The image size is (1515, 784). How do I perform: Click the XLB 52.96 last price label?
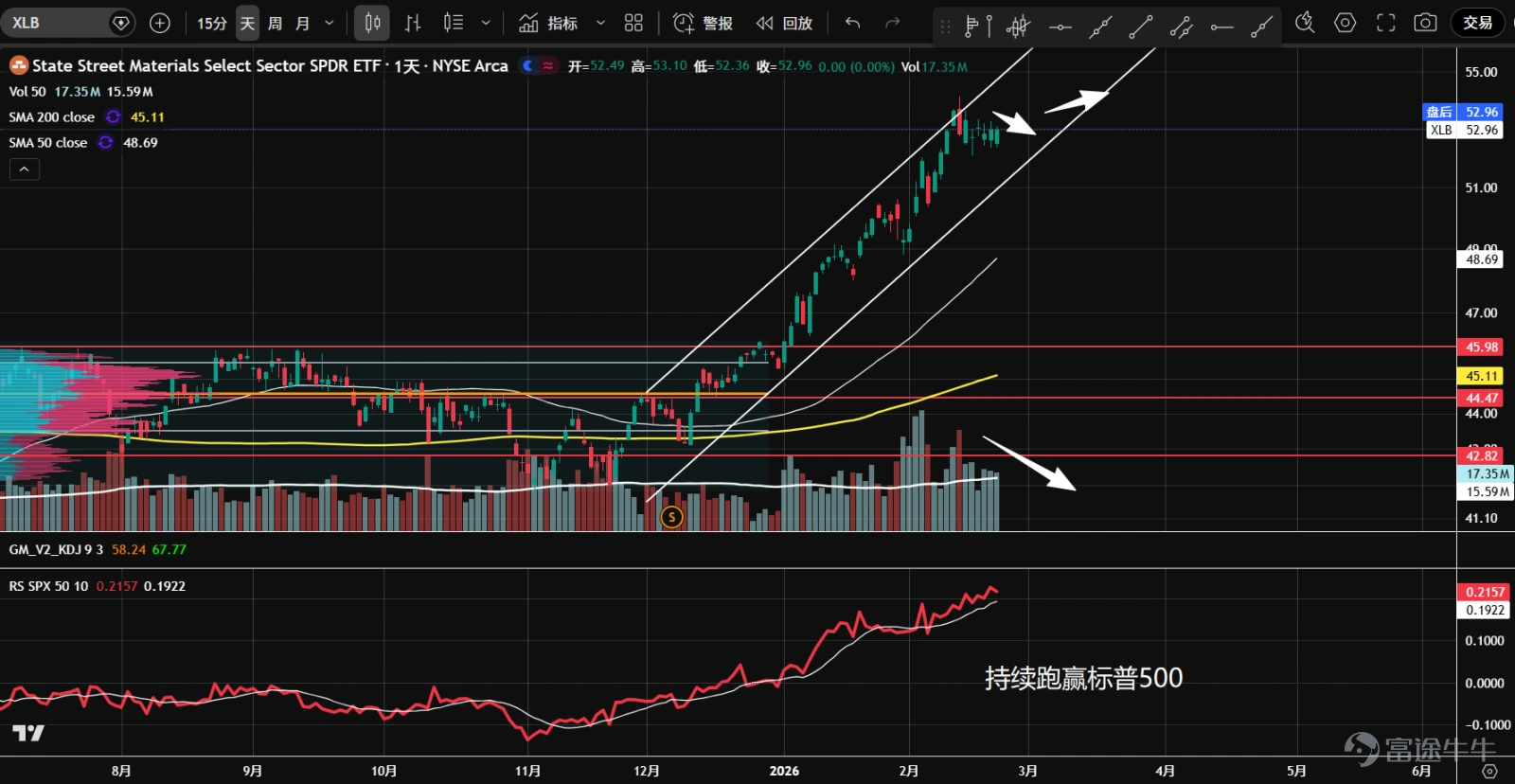pyautogui.click(x=1464, y=130)
